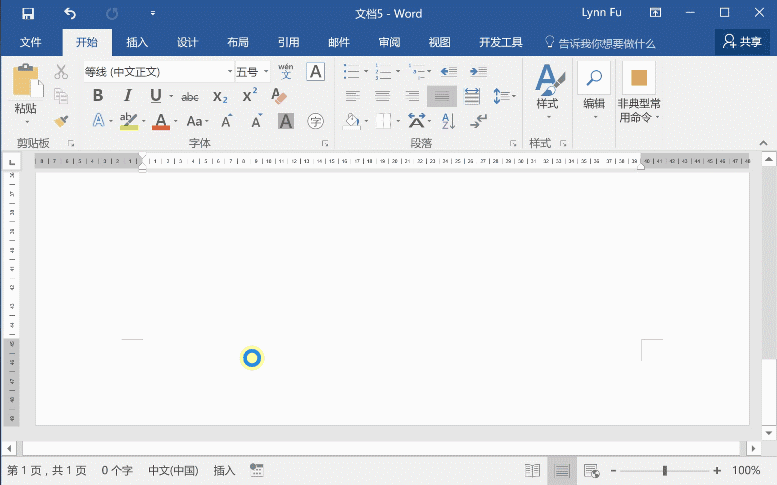Click the Undo arrow in title bar
The height and width of the screenshot is (485, 777).
tap(69, 14)
